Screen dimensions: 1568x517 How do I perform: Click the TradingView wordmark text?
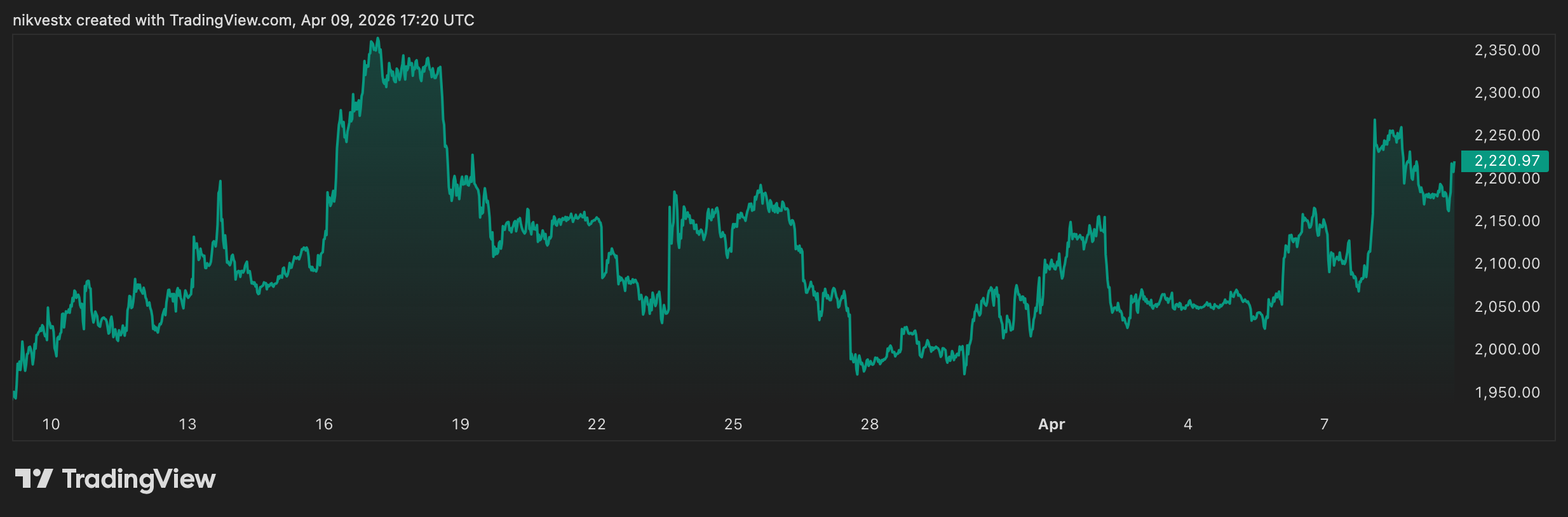click(139, 479)
